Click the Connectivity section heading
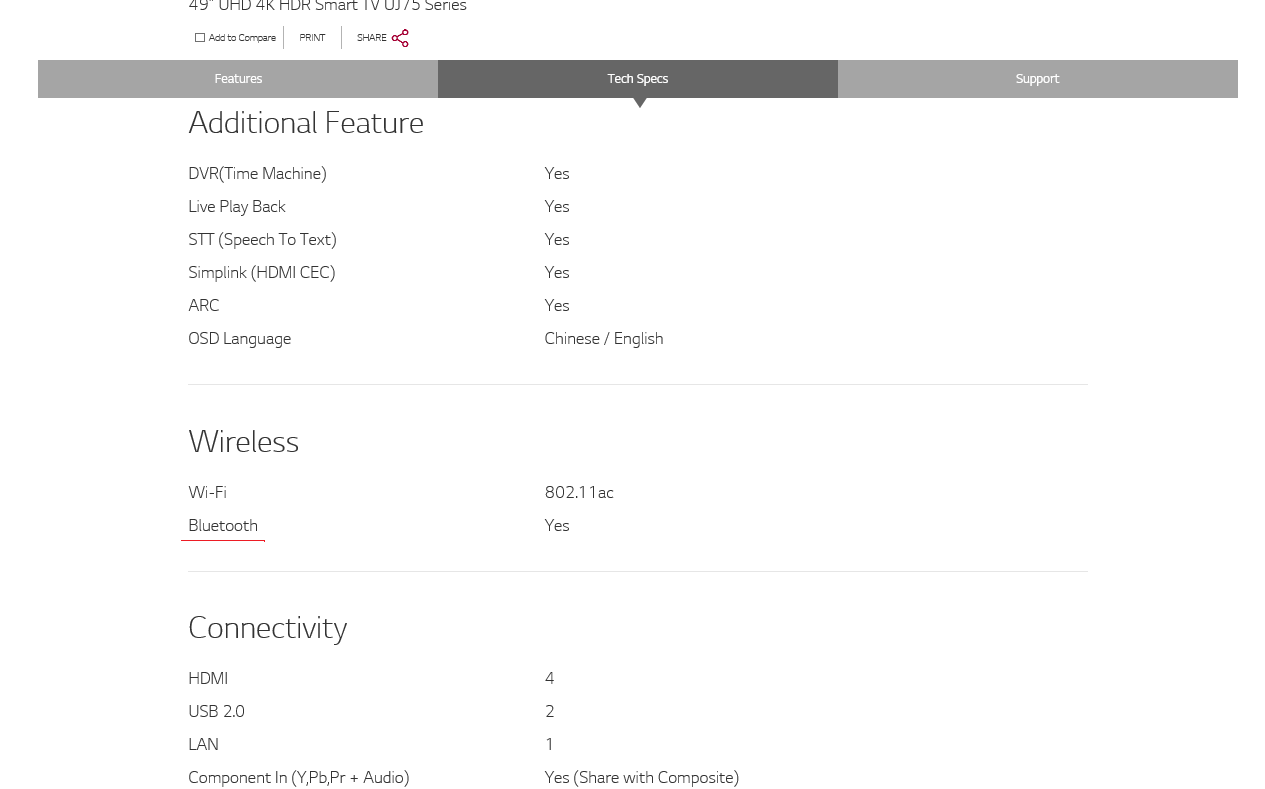 [267, 628]
